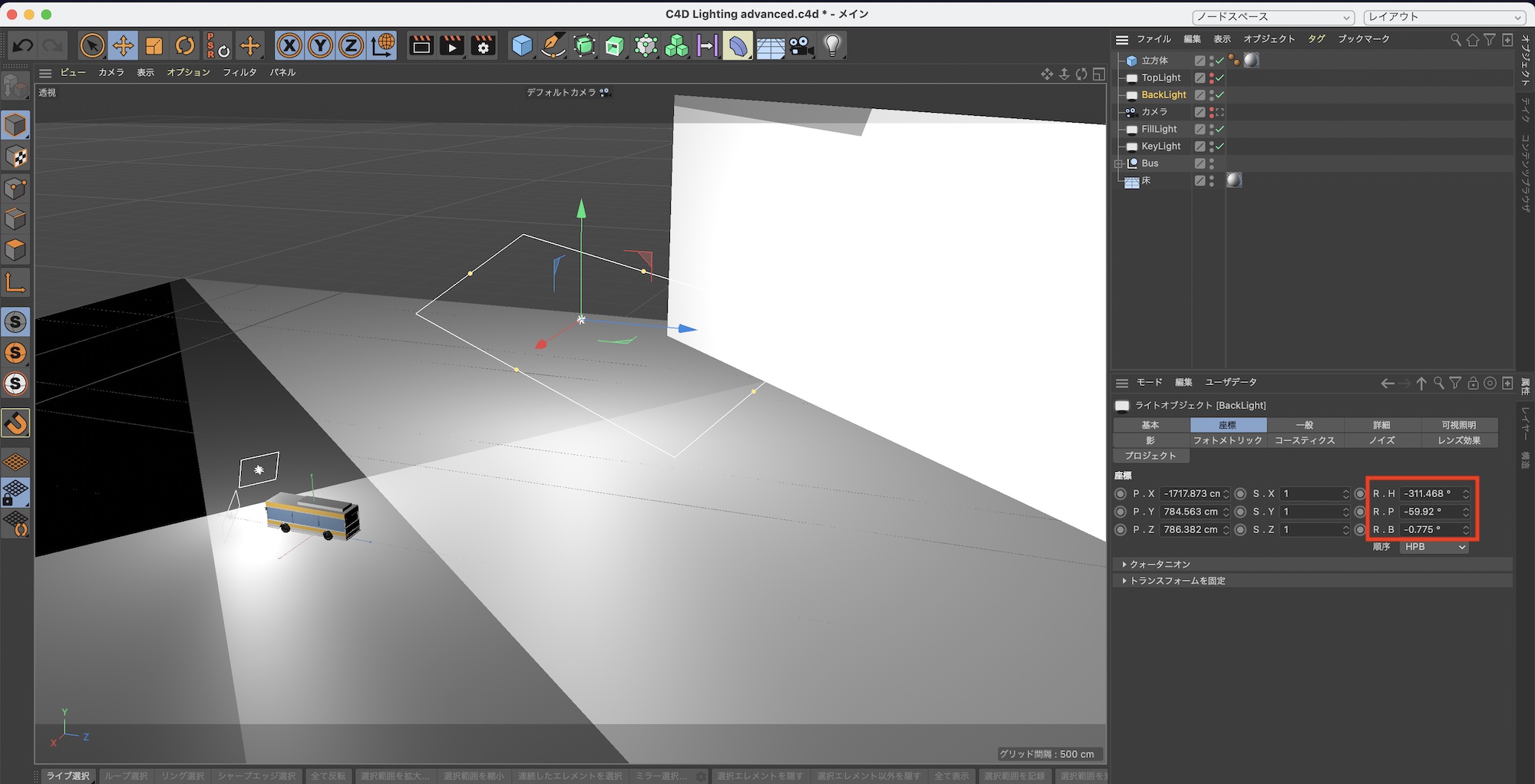Expand the Bus object hierarchy
The width and height of the screenshot is (1535, 784).
click(x=1118, y=163)
